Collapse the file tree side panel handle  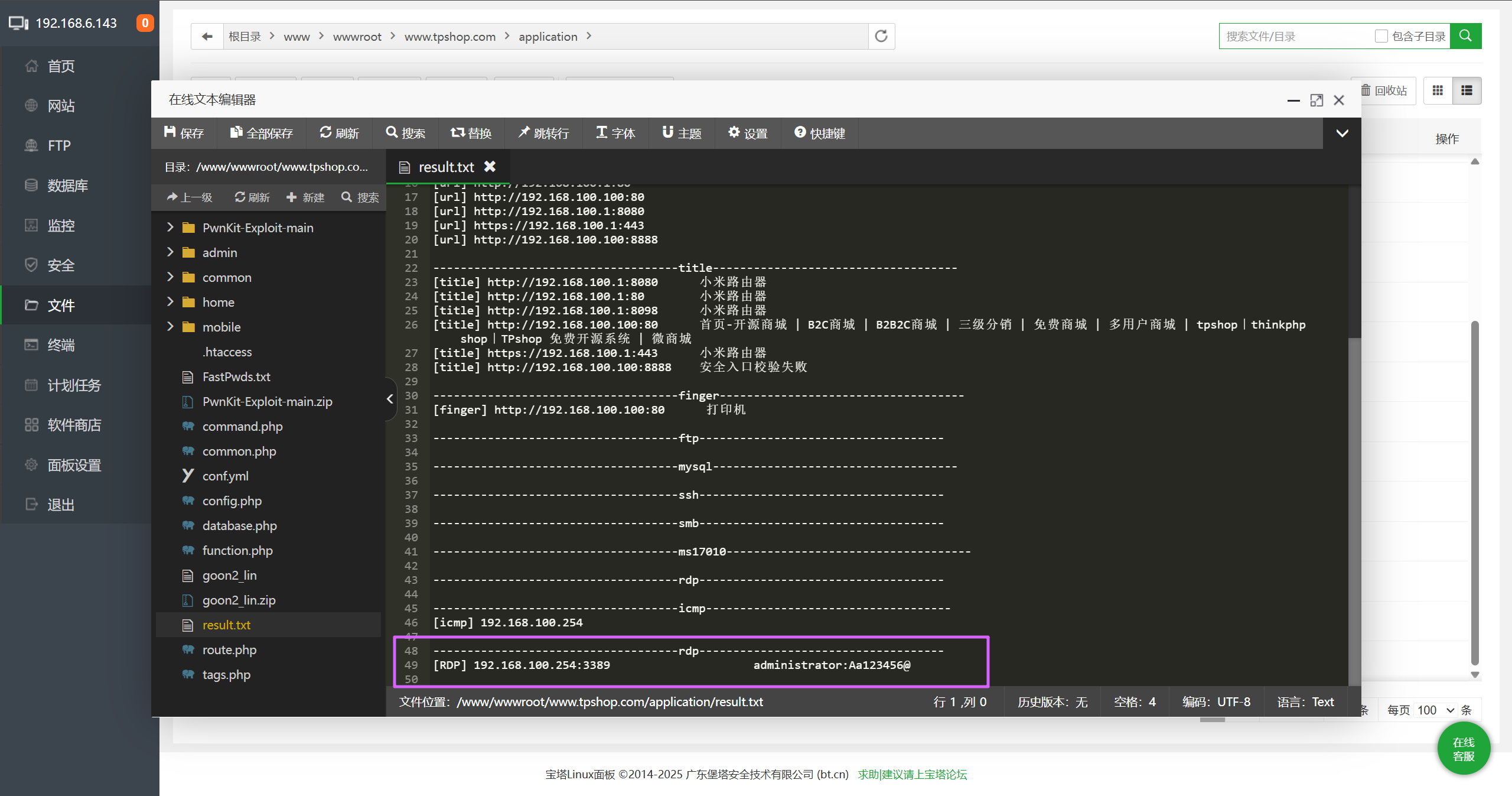click(390, 399)
